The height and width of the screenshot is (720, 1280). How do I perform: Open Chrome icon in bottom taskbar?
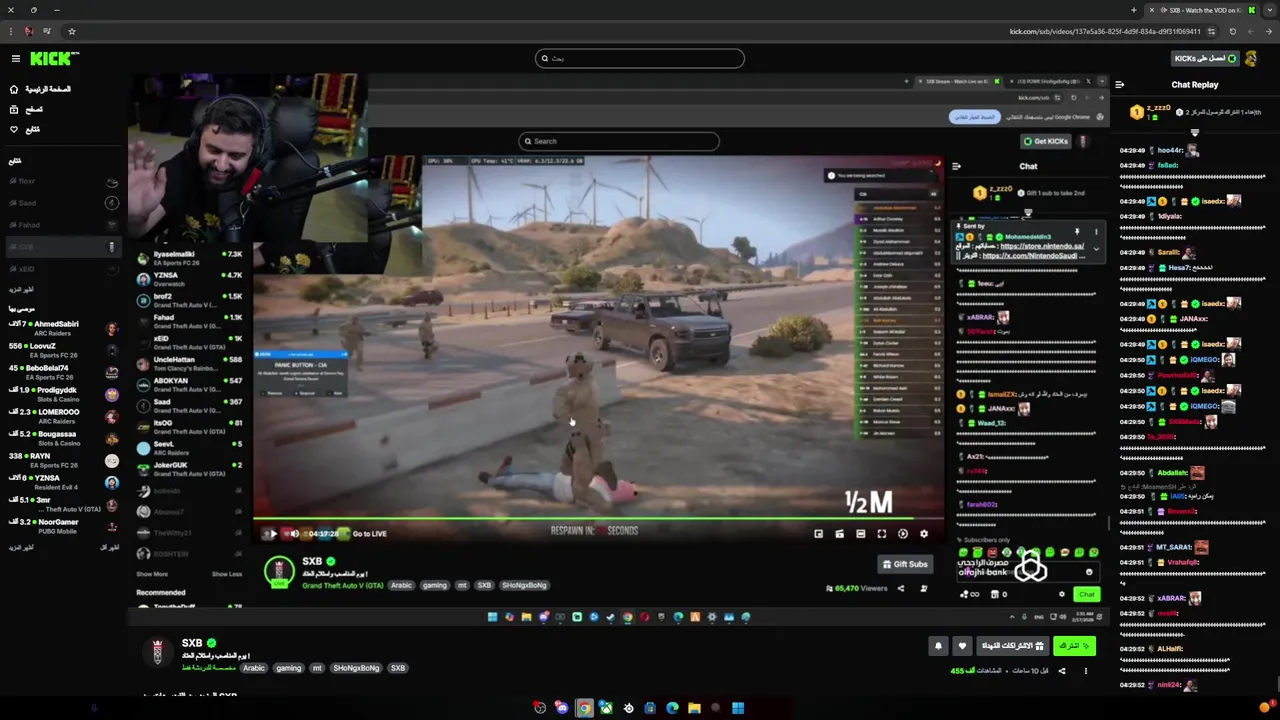[x=584, y=708]
